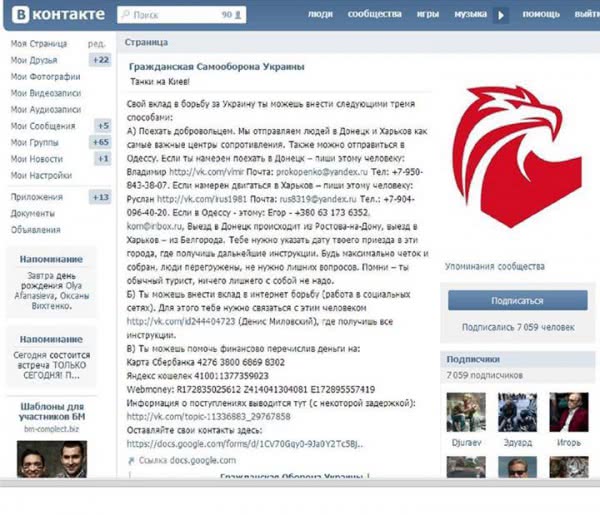
Task: Open the Упоминания сообщества link
Action: pyautogui.click(x=495, y=267)
